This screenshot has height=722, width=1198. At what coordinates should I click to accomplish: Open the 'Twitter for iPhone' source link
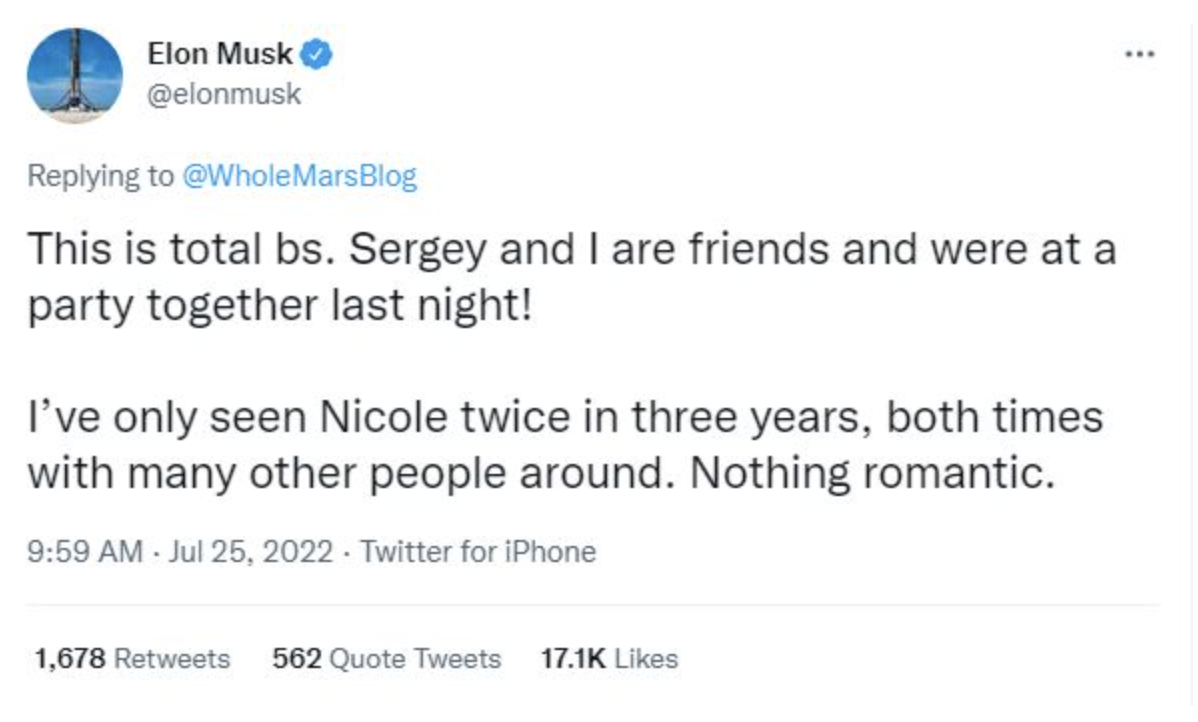click(477, 551)
